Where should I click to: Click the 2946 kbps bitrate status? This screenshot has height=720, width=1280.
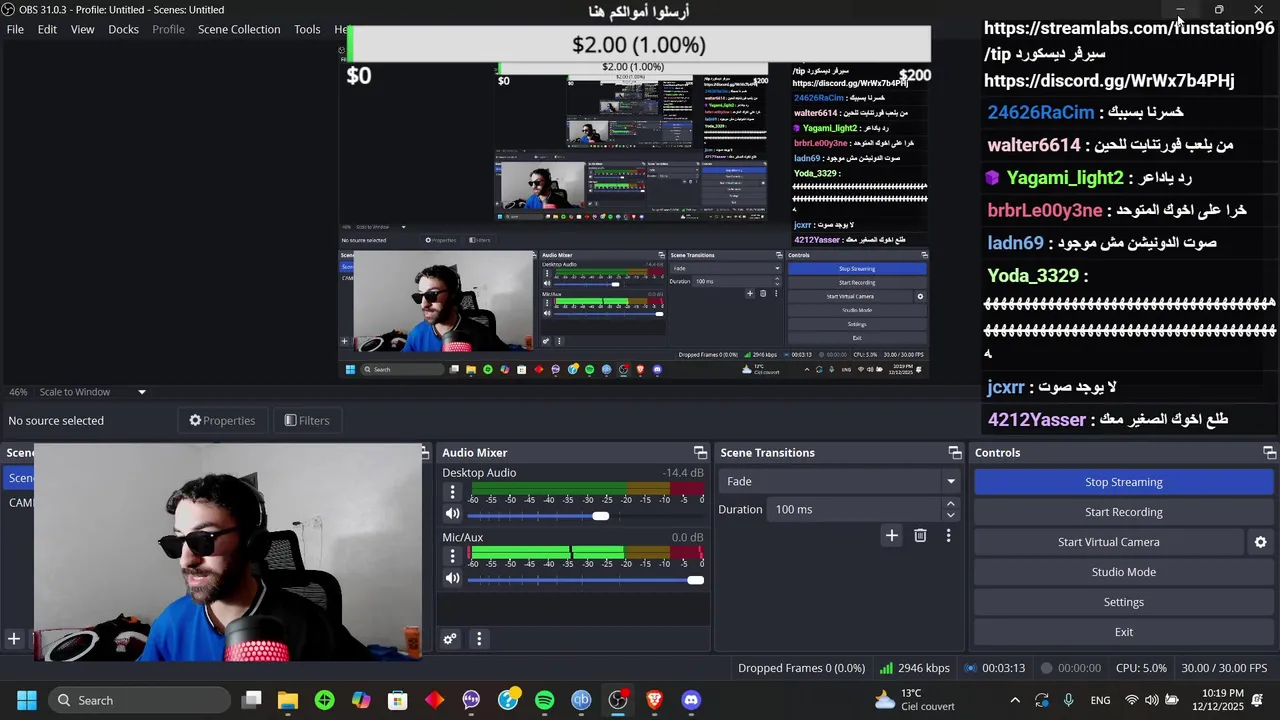tap(914, 668)
